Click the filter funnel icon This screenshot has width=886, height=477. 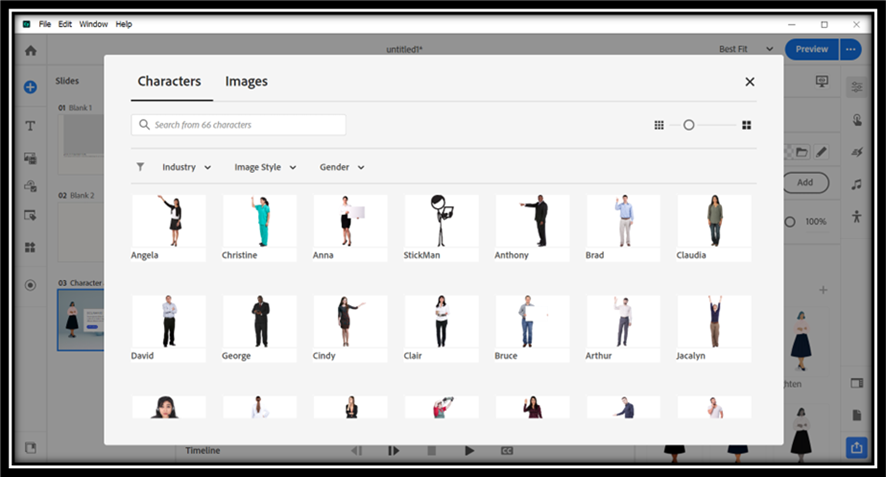point(140,167)
